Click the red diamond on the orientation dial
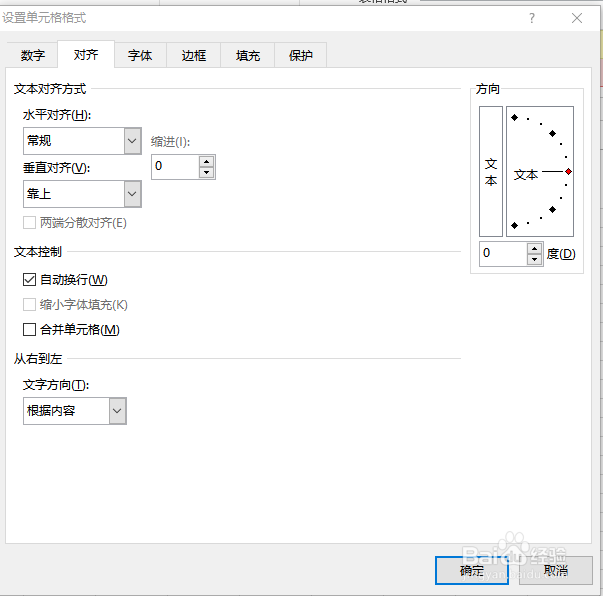Image resolution: width=603 pixels, height=596 pixels. [x=568, y=171]
